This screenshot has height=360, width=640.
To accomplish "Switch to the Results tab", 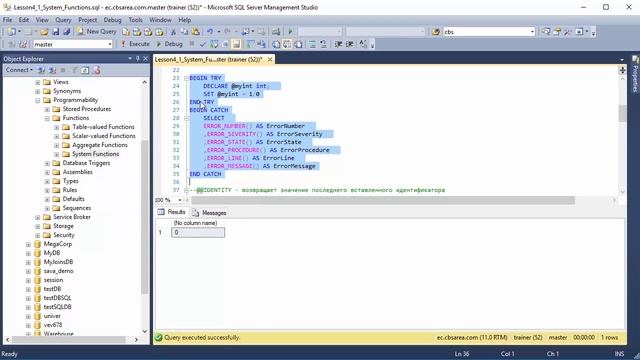I will [x=172, y=212].
